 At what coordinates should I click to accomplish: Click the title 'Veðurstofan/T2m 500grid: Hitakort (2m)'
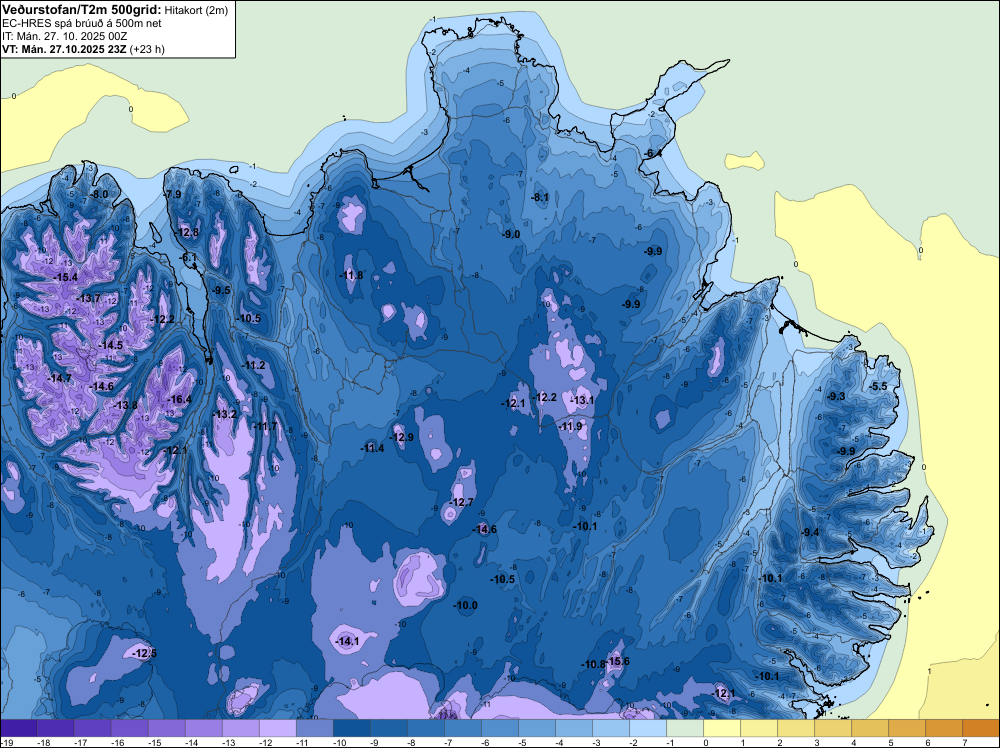113,10
